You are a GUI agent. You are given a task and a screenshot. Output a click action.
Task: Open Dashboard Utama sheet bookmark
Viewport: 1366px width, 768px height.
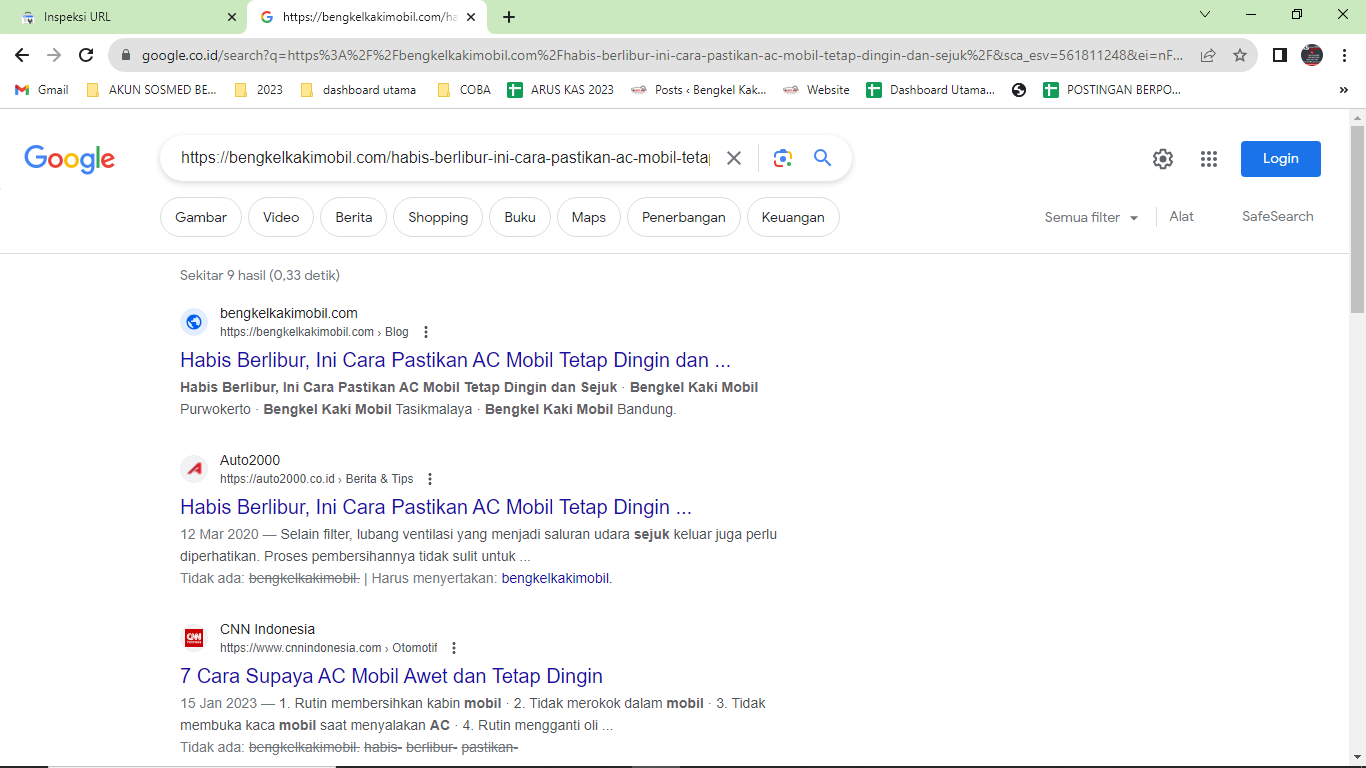tap(931, 90)
